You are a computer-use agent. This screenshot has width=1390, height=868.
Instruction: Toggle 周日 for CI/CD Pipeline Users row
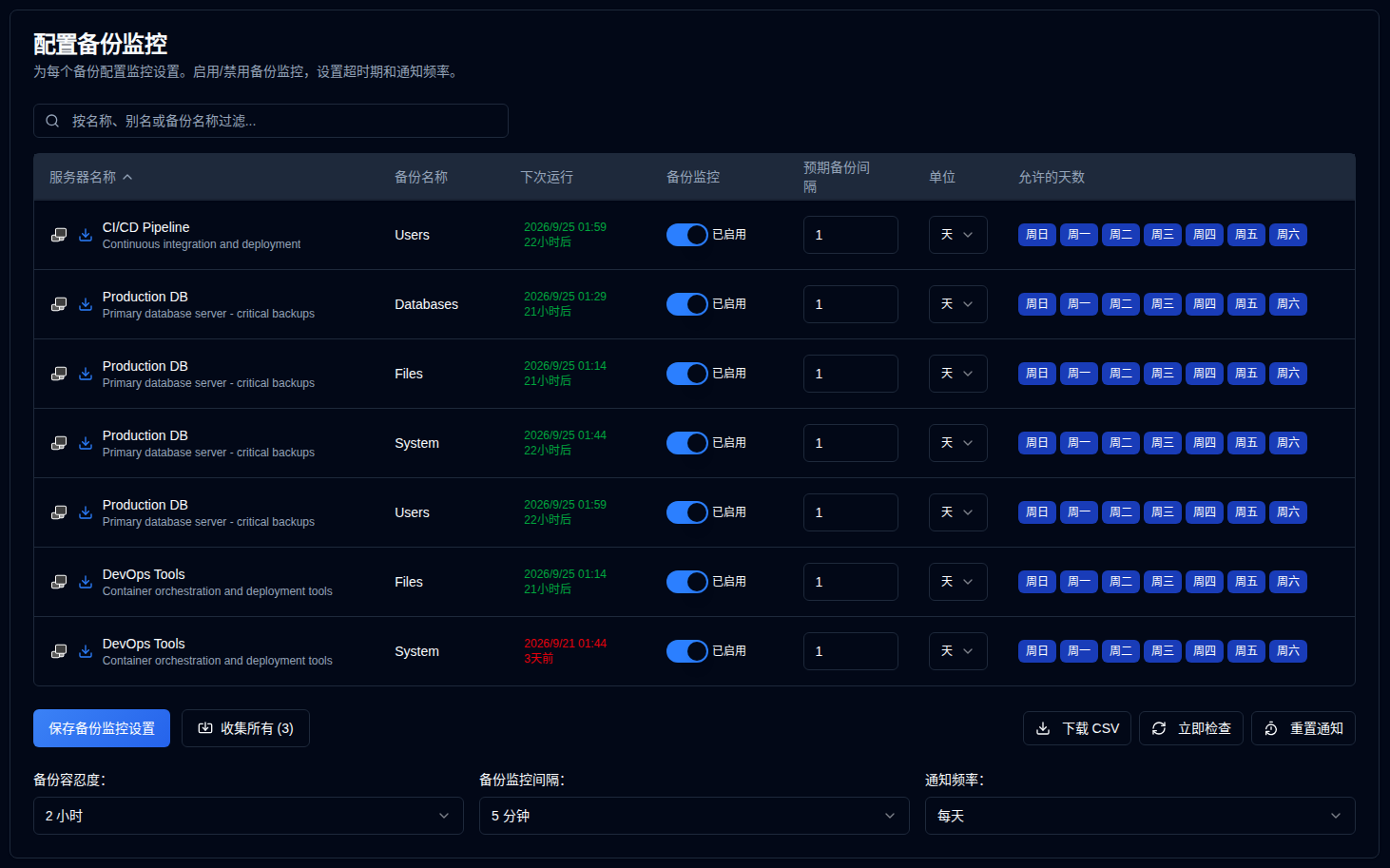(x=1037, y=235)
